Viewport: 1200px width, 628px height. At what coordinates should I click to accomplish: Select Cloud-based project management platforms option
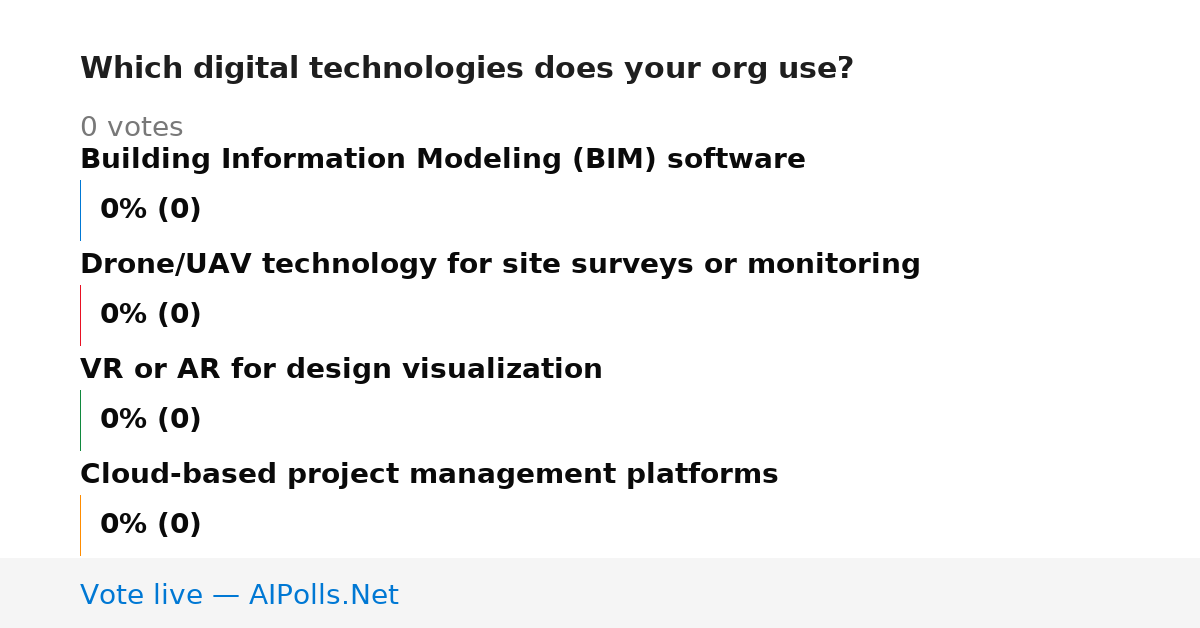(x=429, y=475)
